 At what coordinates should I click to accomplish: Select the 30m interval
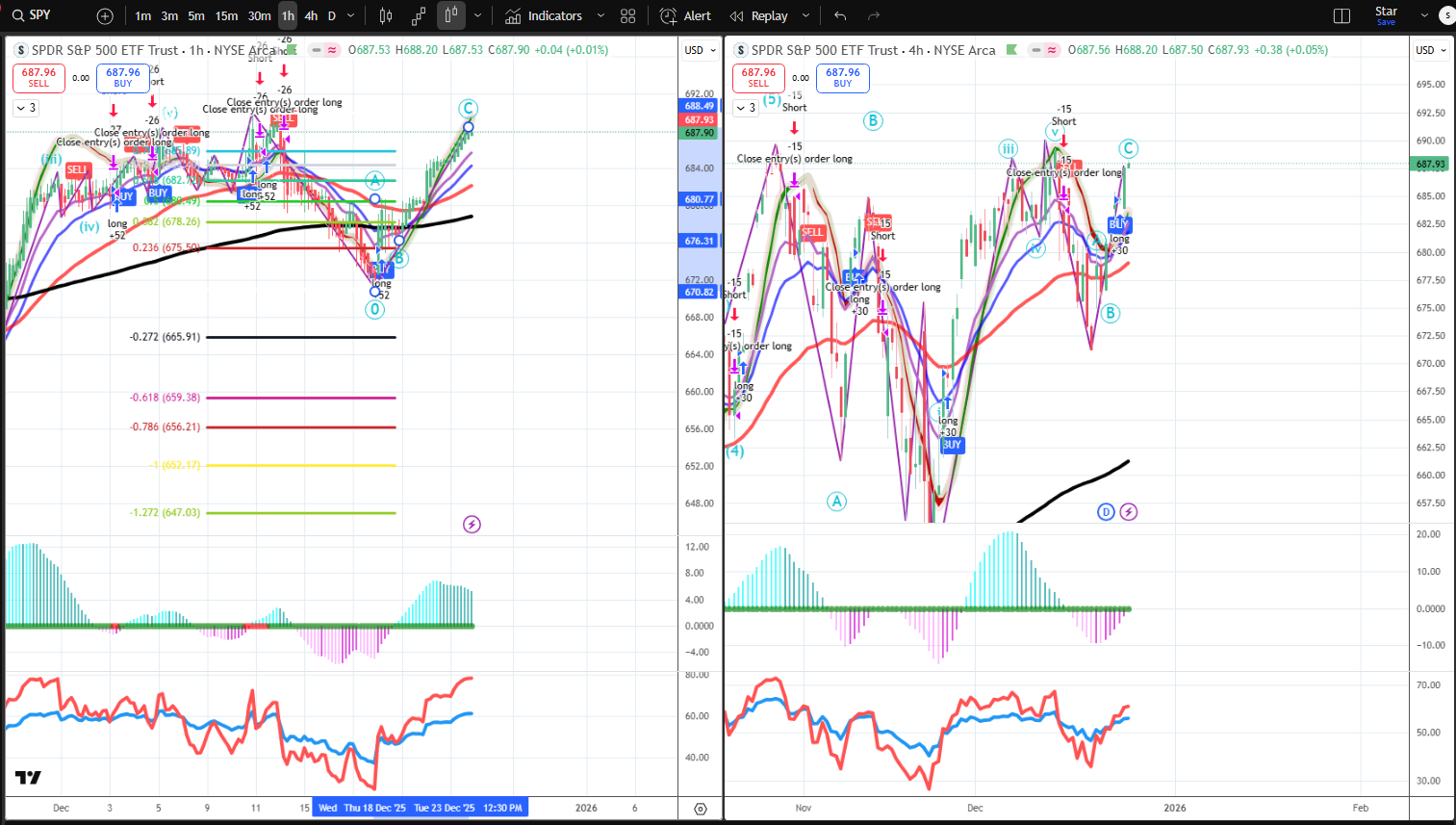click(259, 16)
